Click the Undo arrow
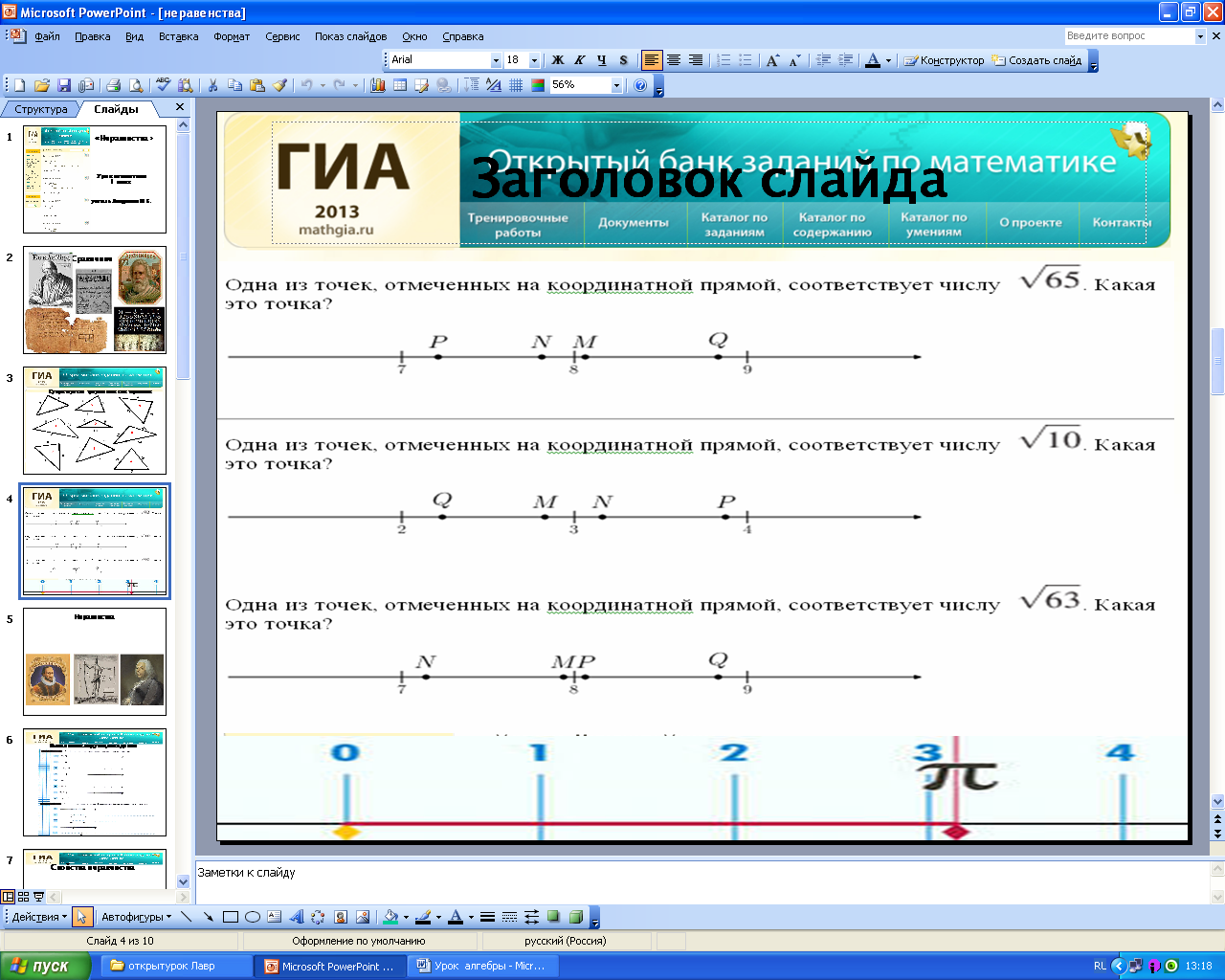The height and width of the screenshot is (980, 1225). tap(306, 85)
